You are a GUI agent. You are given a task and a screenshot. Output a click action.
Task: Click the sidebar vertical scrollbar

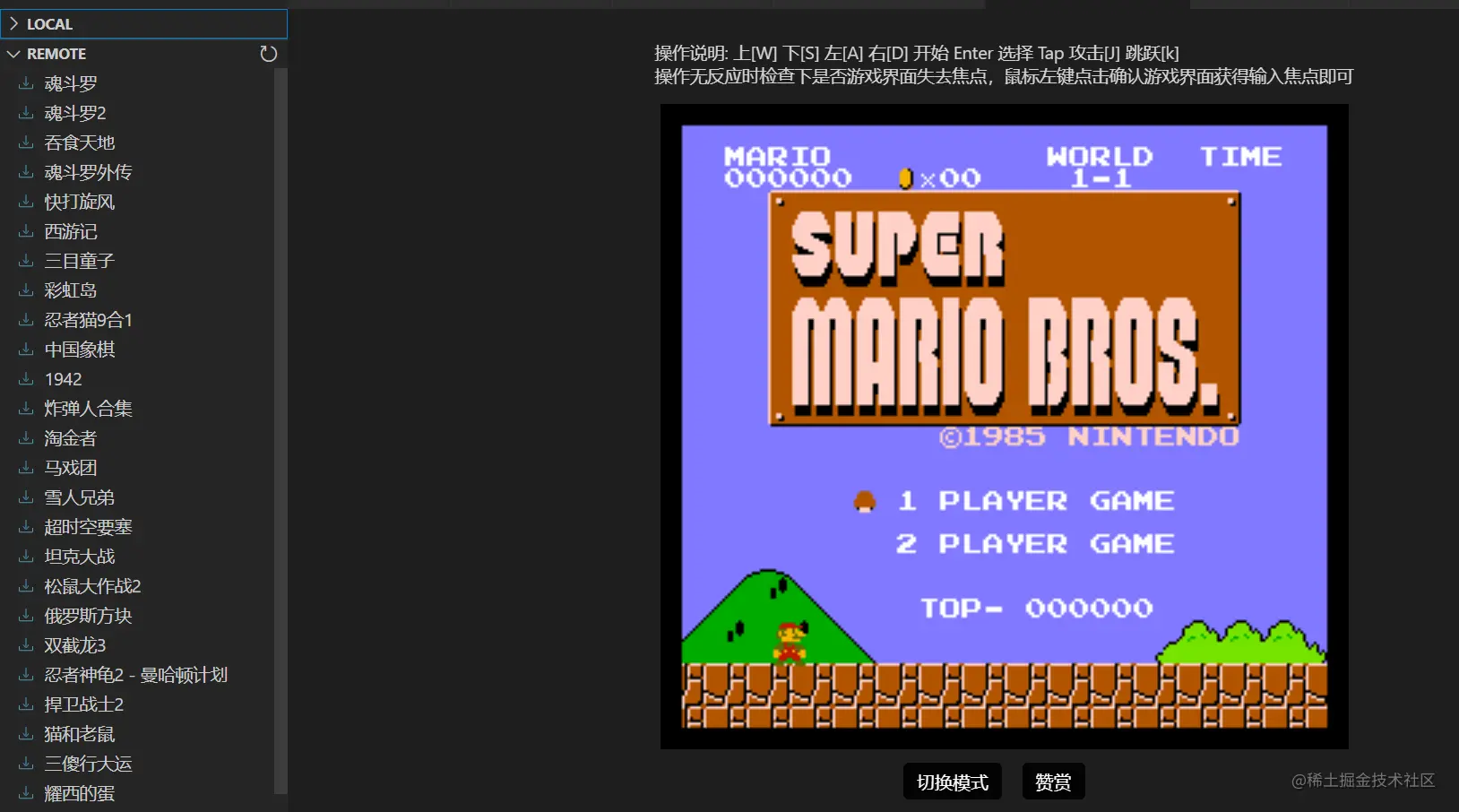[x=281, y=430]
